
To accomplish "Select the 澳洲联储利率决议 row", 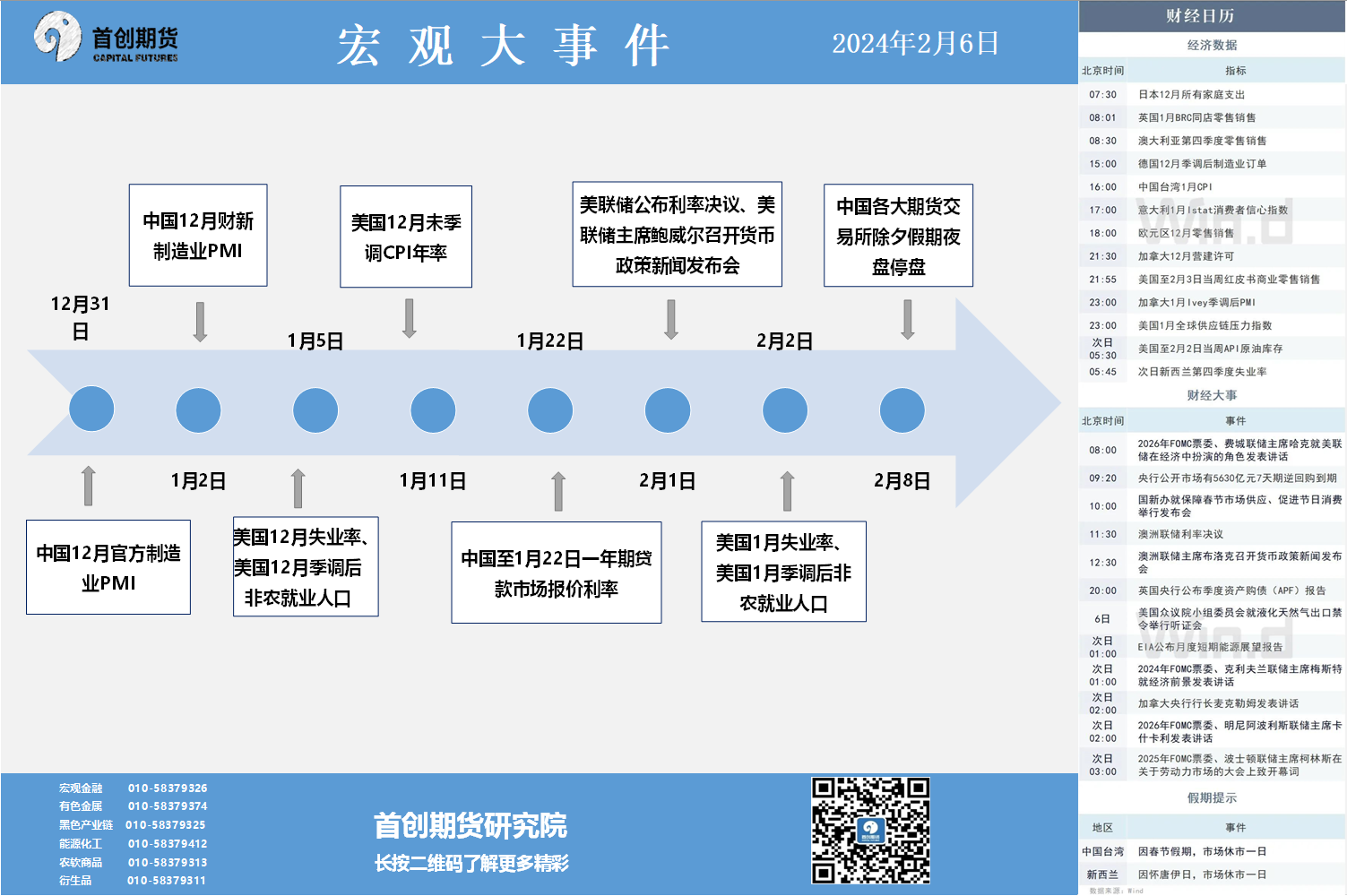I will pyautogui.click(x=1212, y=534).
